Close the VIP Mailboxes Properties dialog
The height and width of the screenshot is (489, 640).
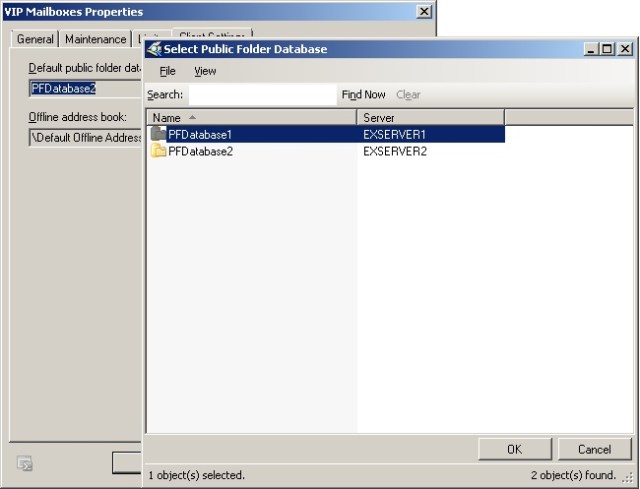pos(424,12)
